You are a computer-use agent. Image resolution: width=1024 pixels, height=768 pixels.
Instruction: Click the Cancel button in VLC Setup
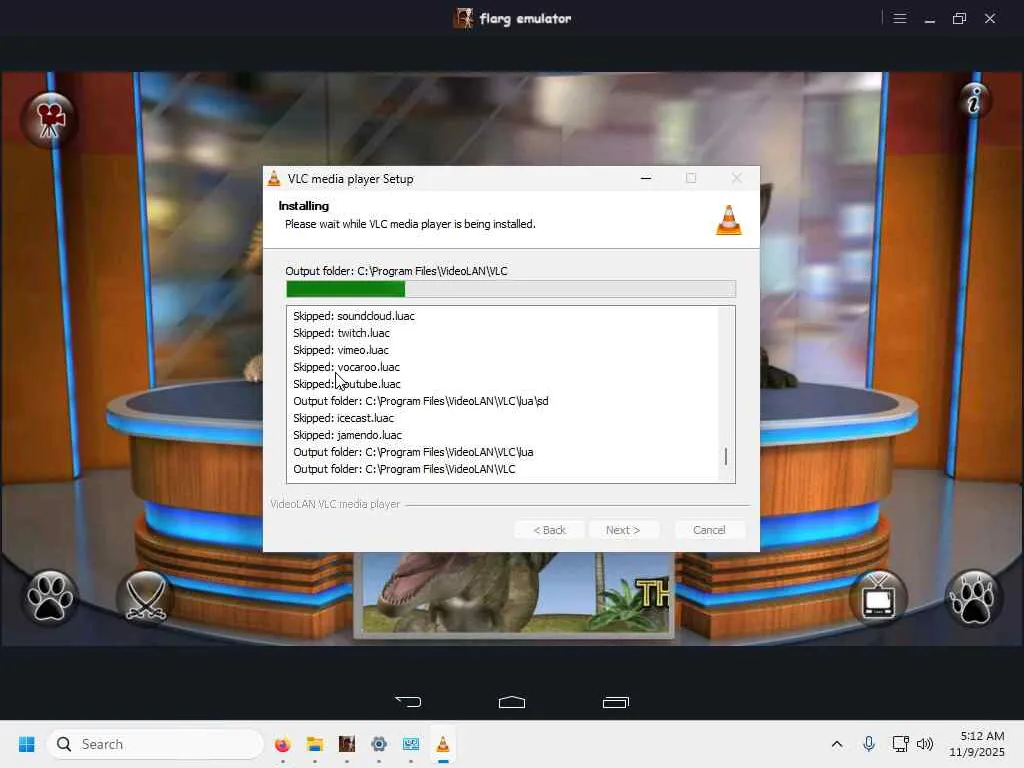click(709, 530)
